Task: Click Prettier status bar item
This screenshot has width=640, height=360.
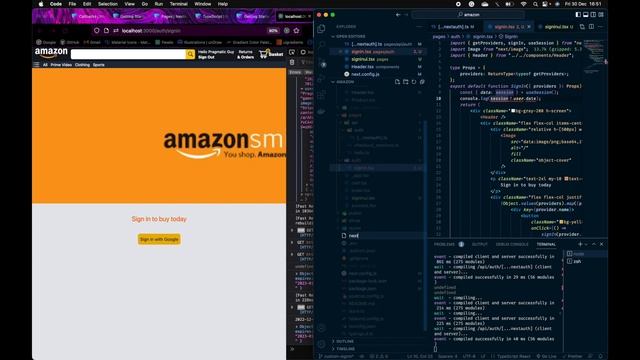Action: (572, 356)
